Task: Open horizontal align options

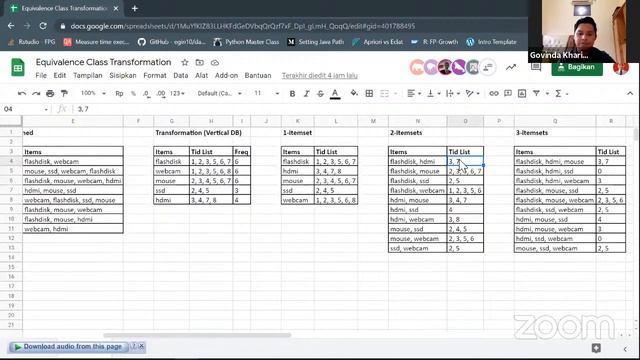Action: coord(413,93)
